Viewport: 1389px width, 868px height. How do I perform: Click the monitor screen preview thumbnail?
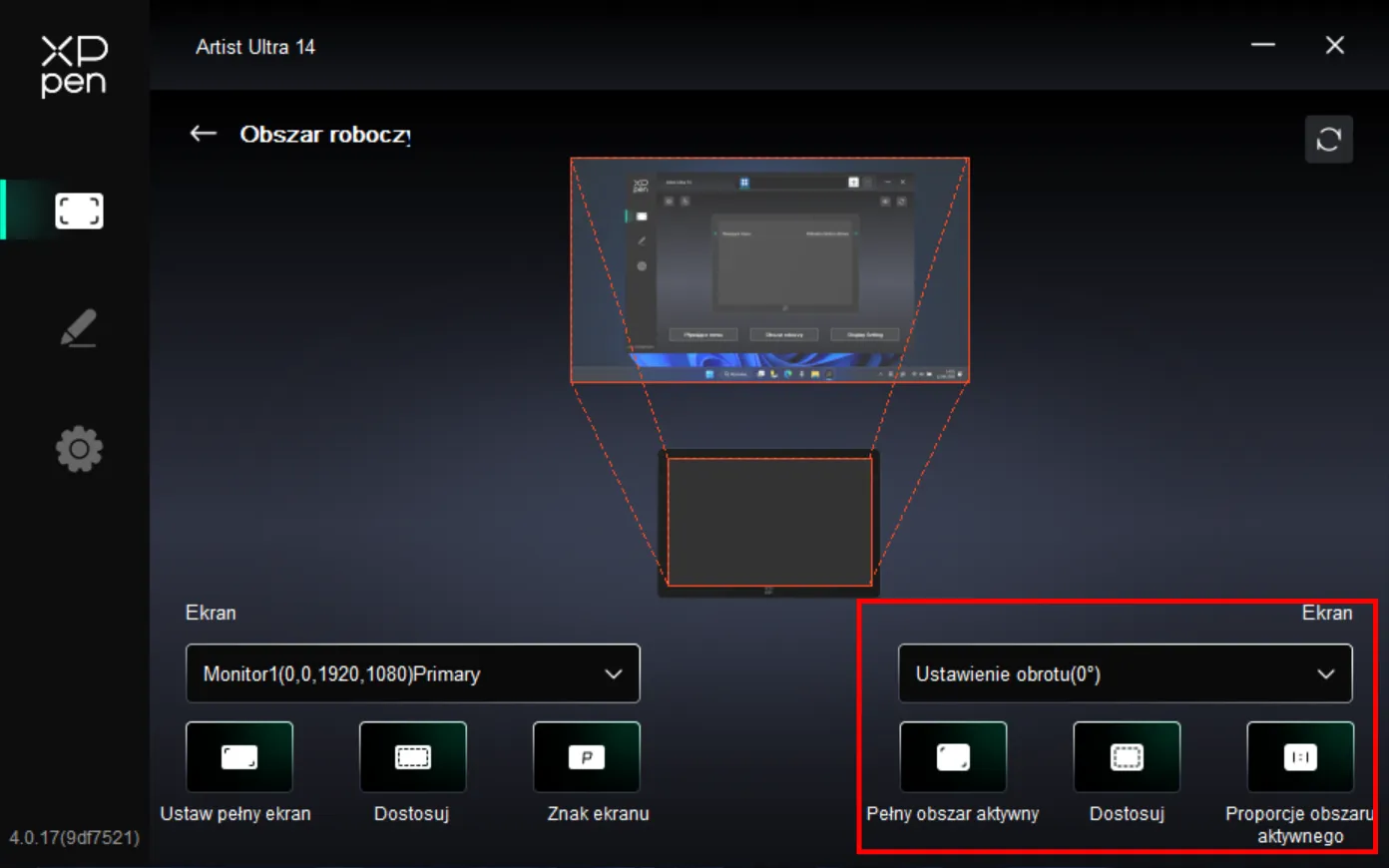click(x=769, y=270)
